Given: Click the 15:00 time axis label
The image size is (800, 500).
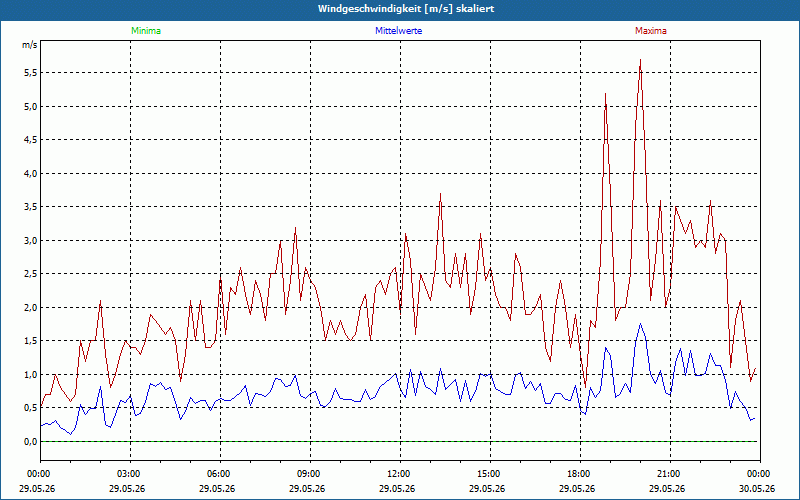Looking at the screenshot, I should pos(490,474).
